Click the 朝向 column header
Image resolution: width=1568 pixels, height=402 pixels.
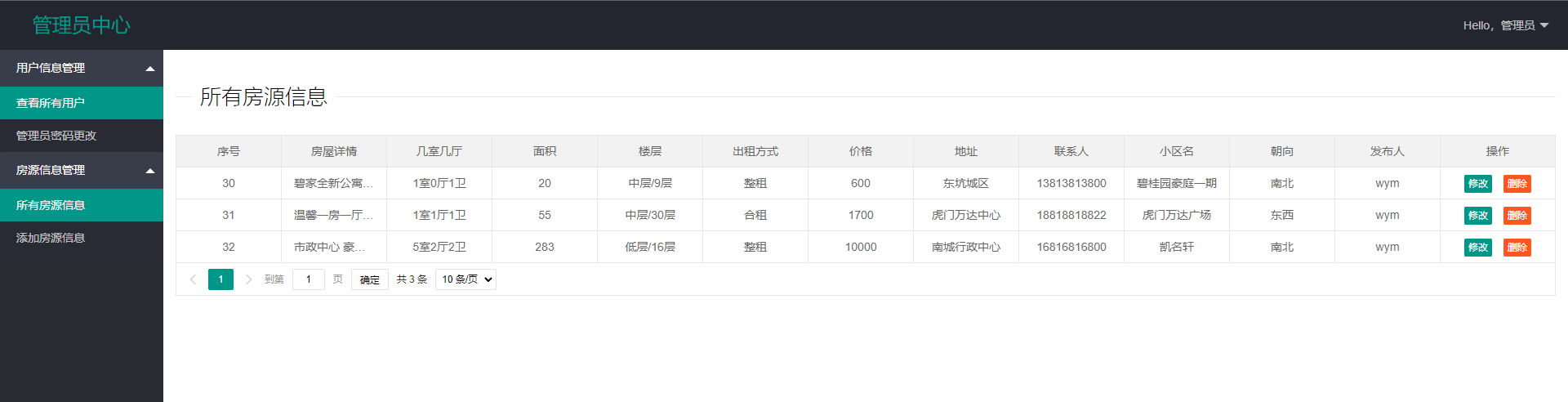pos(1282,151)
